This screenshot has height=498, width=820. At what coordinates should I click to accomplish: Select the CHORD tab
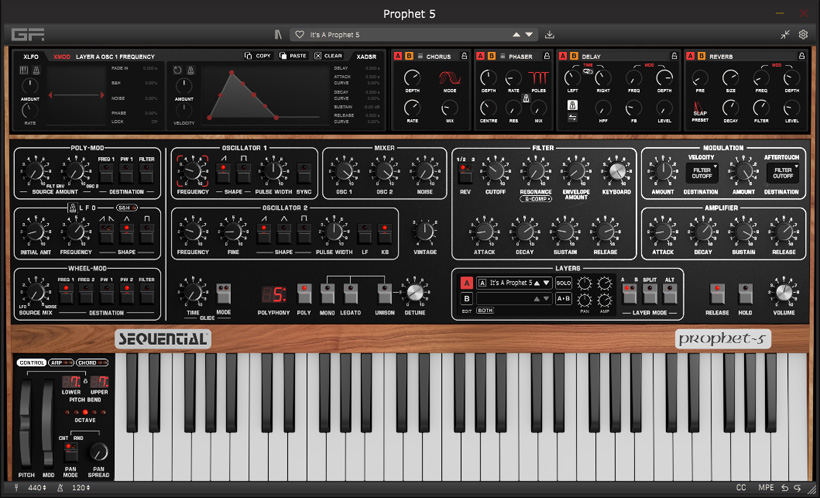[x=93, y=363]
